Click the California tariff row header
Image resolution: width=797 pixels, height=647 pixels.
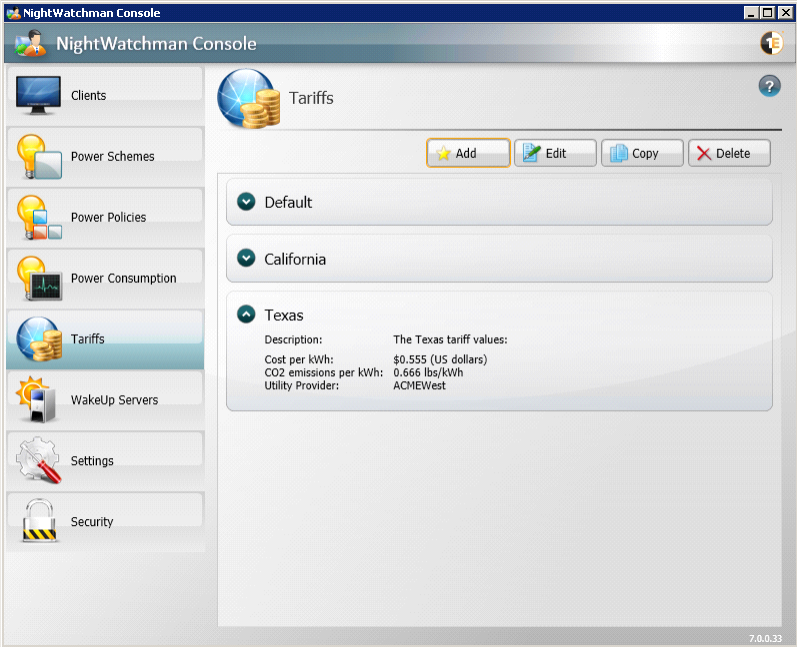[x=500, y=259]
